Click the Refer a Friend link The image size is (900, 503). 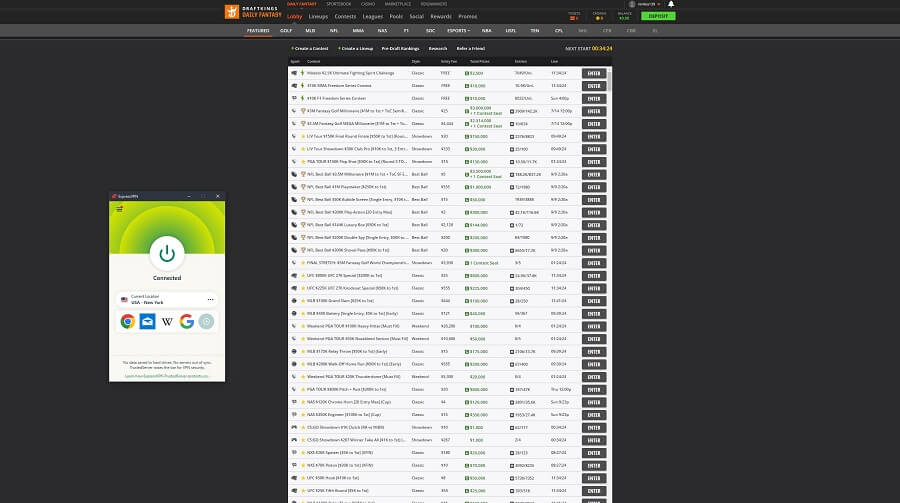click(471, 49)
